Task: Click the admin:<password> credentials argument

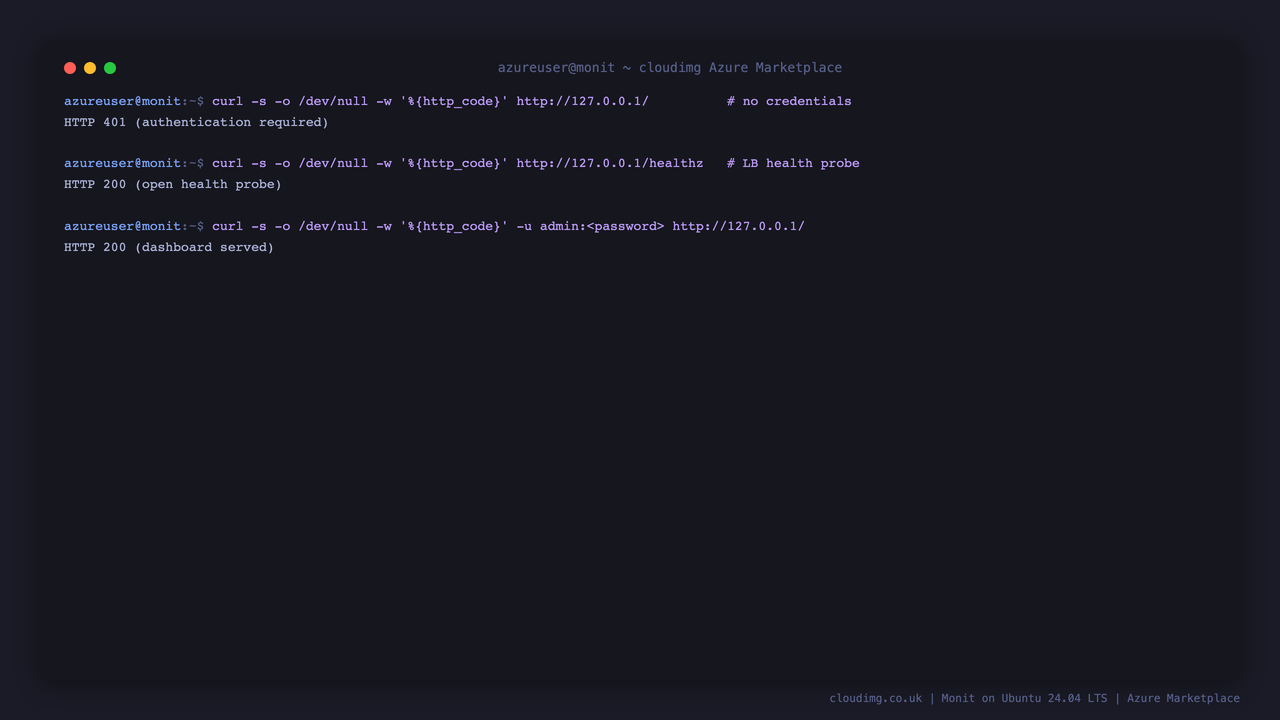Action: pos(602,226)
